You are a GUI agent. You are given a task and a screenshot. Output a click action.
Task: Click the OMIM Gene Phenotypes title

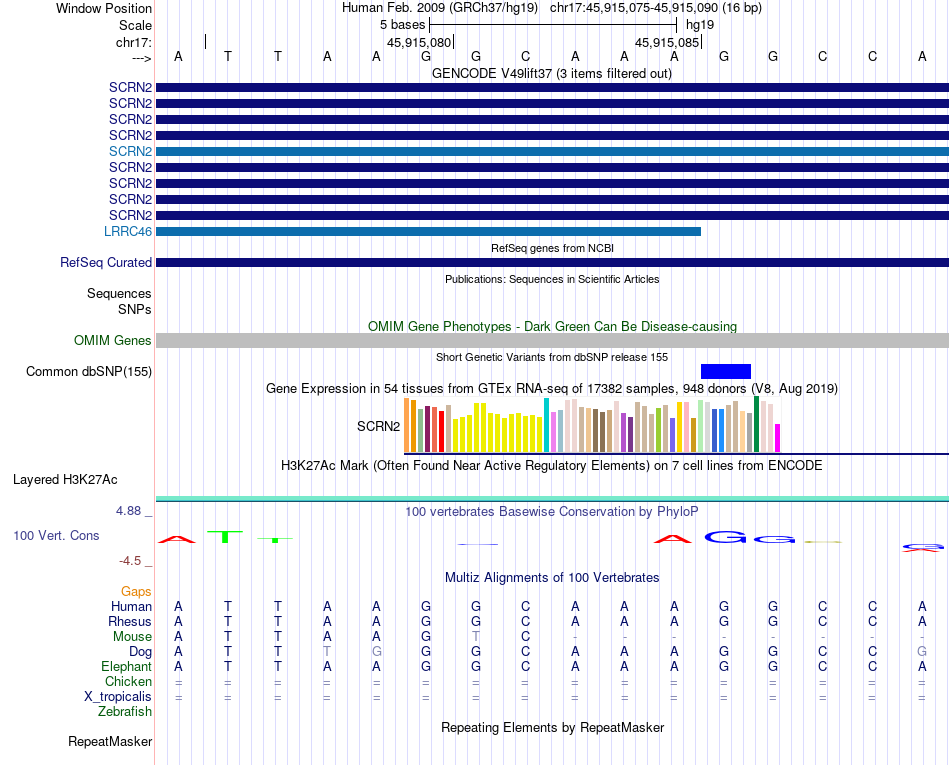tap(553, 326)
